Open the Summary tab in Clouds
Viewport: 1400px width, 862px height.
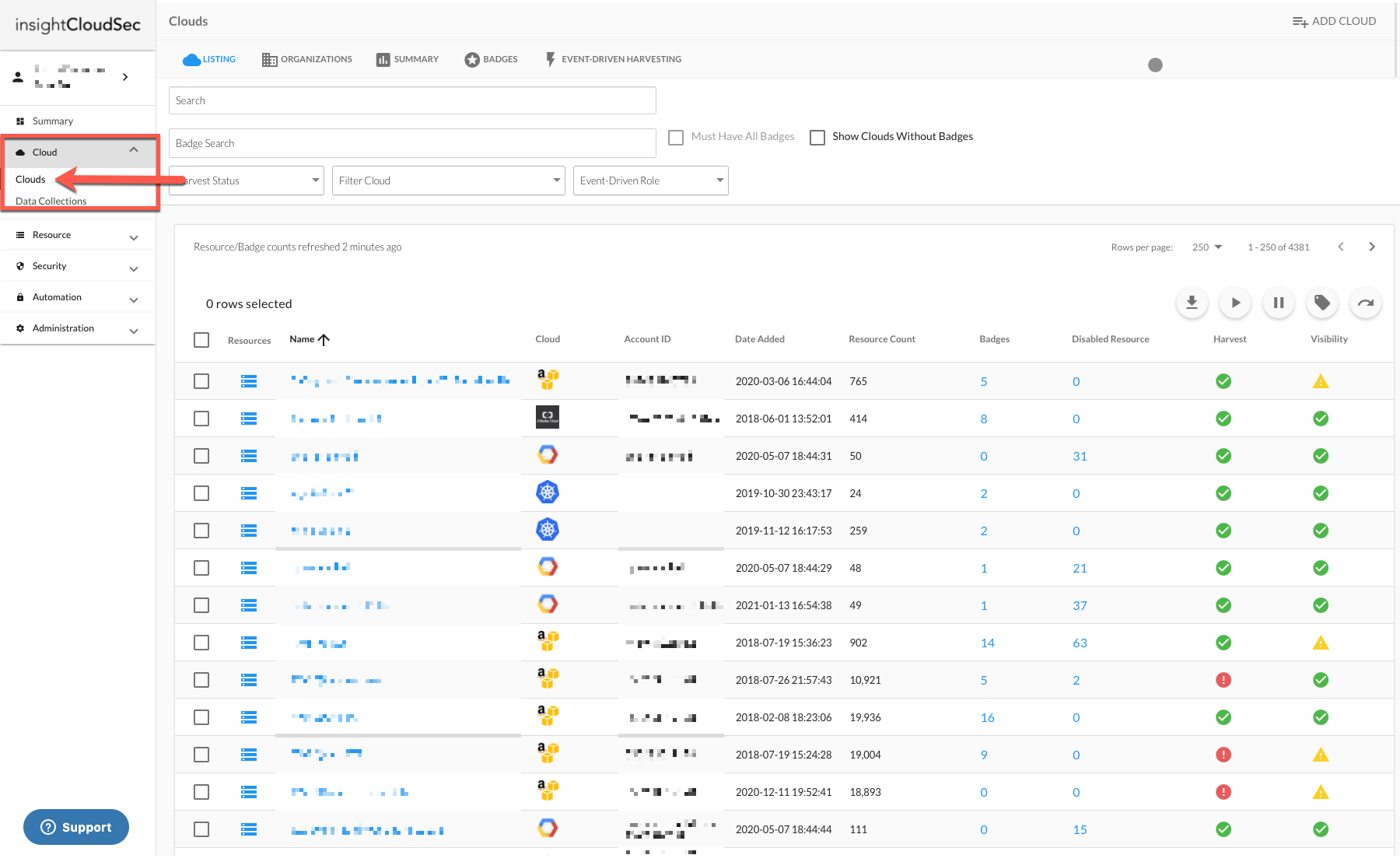click(x=408, y=59)
